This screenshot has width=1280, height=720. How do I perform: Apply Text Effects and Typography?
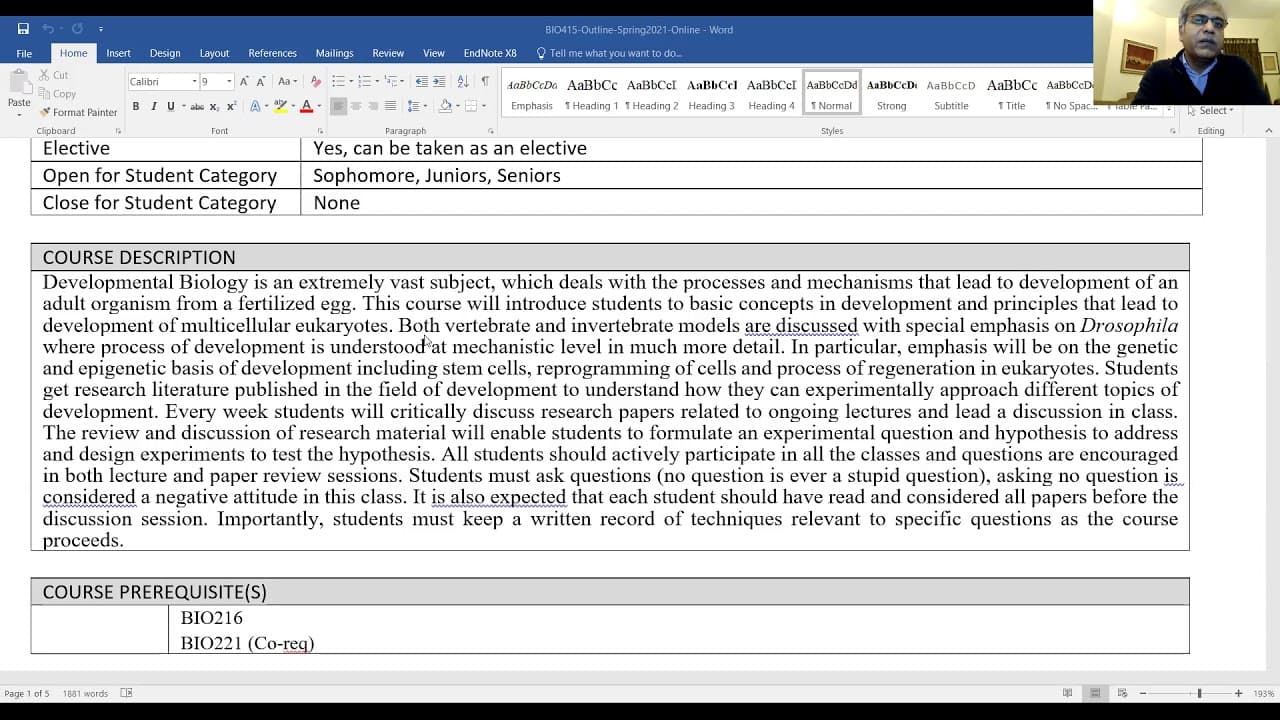pyautogui.click(x=257, y=106)
